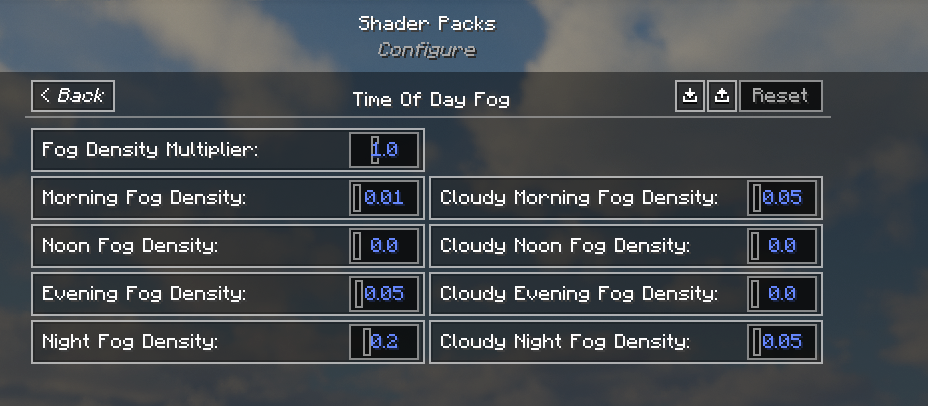Image resolution: width=928 pixels, height=406 pixels.
Task: Select the Cloudy Noon Fog Density row label
Action: click(565, 246)
